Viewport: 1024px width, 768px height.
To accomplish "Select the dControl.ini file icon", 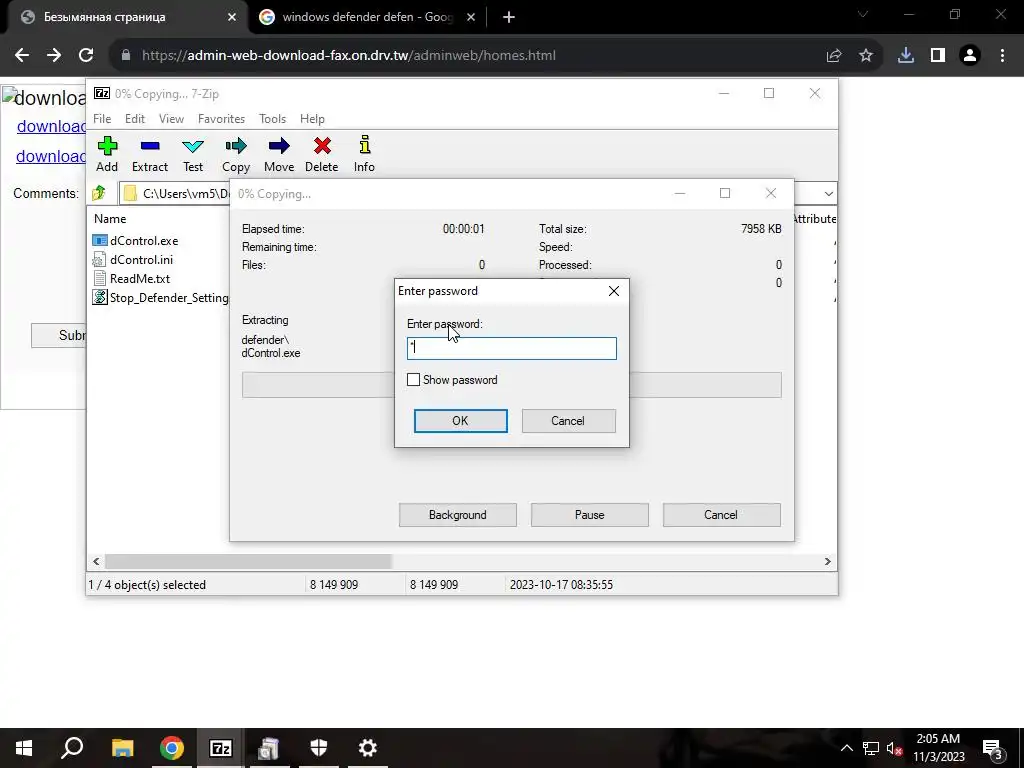I will point(99,259).
